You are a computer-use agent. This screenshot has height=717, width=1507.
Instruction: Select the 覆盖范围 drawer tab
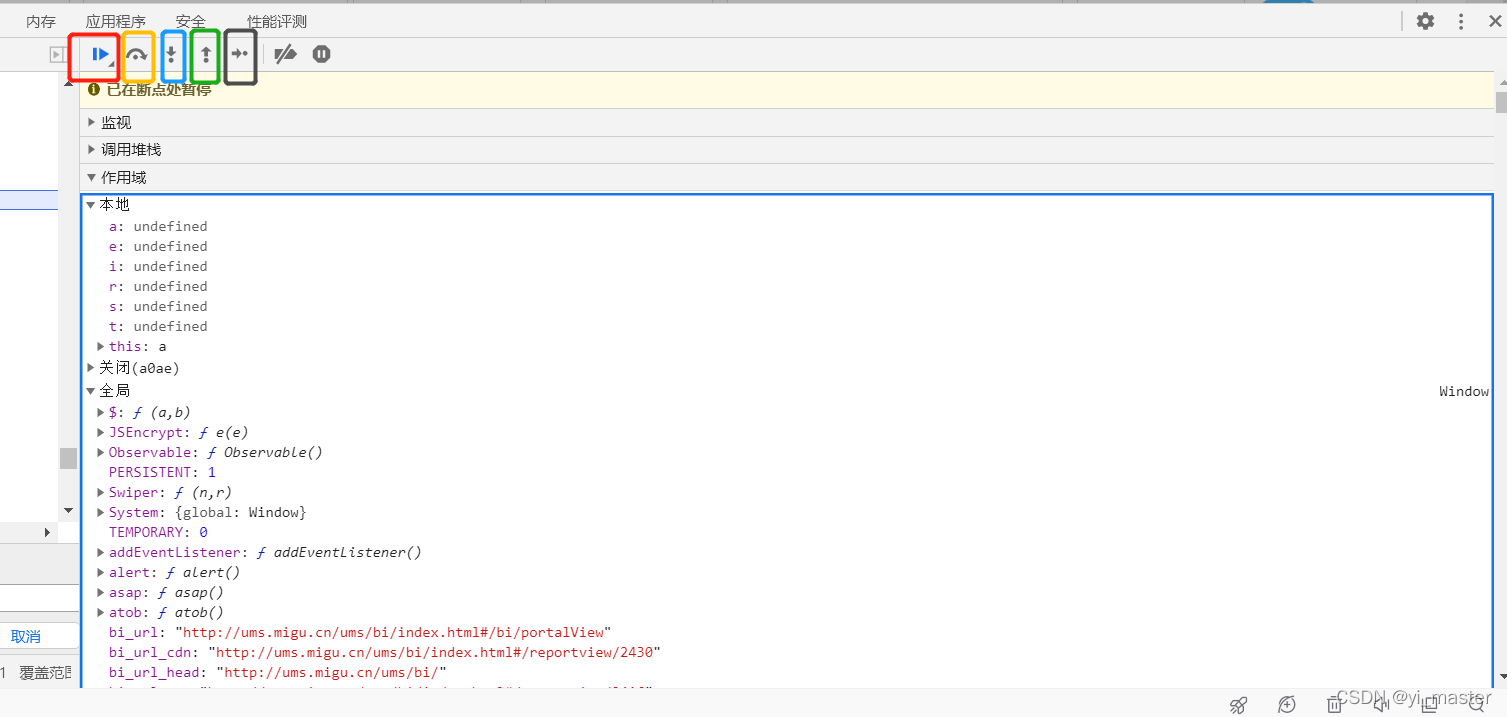coord(46,673)
